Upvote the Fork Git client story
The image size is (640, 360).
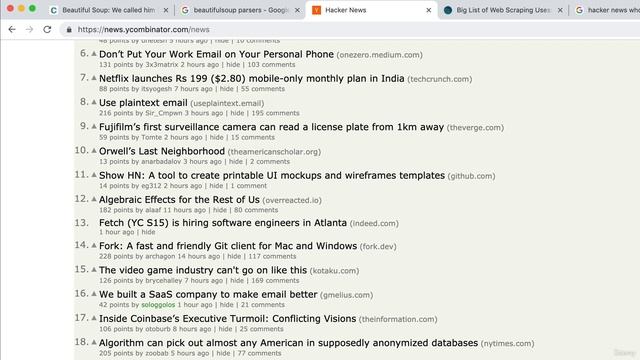click(94, 245)
